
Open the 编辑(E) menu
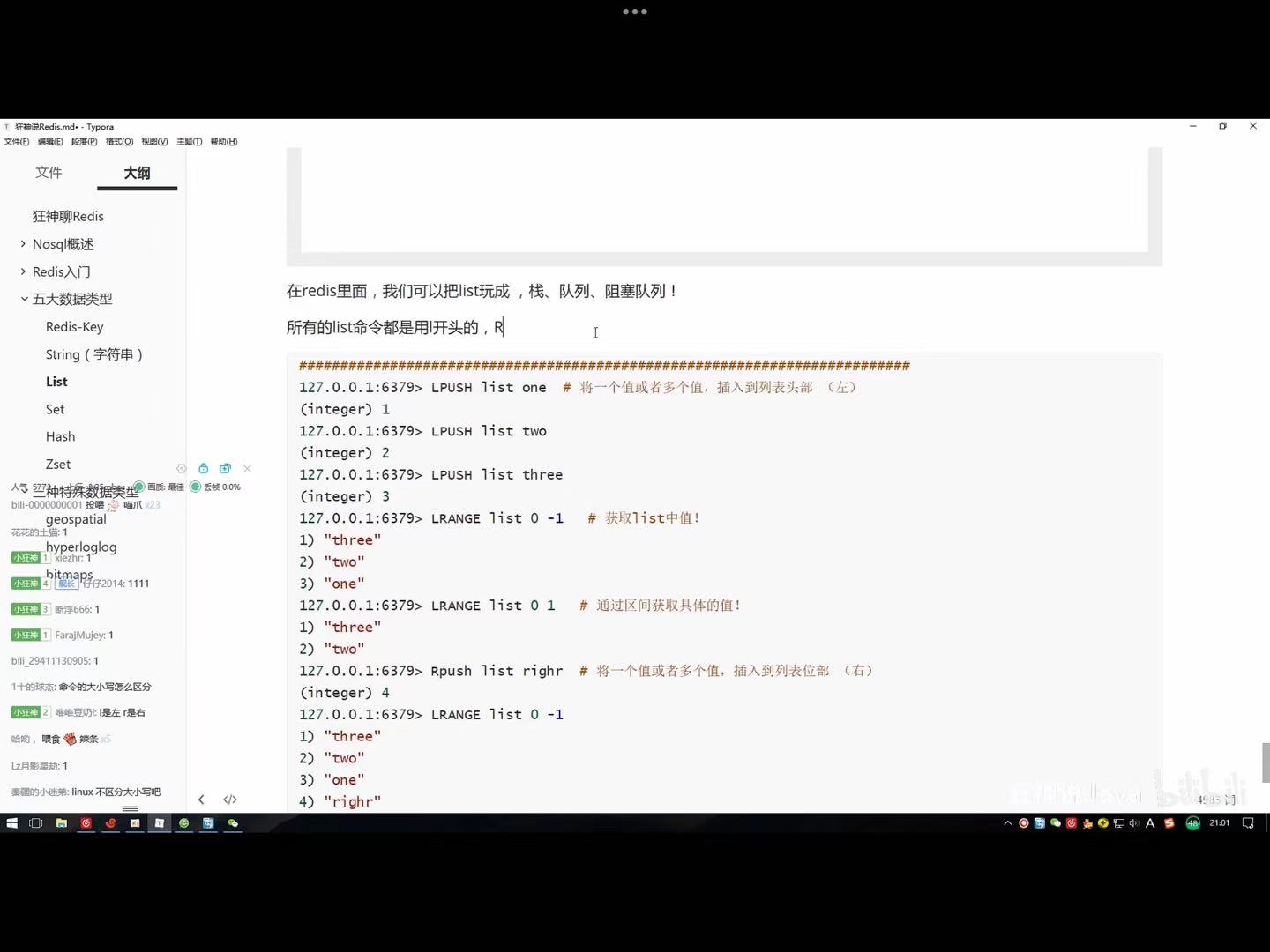pos(50,142)
